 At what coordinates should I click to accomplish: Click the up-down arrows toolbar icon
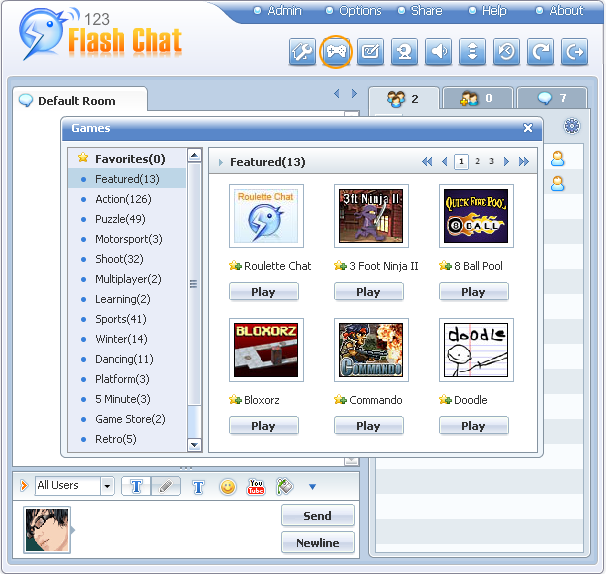pos(472,52)
